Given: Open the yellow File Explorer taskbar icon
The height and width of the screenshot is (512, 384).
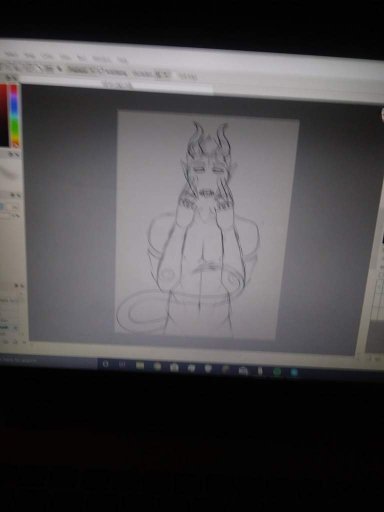Looking at the screenshot, I should (140, 366).
